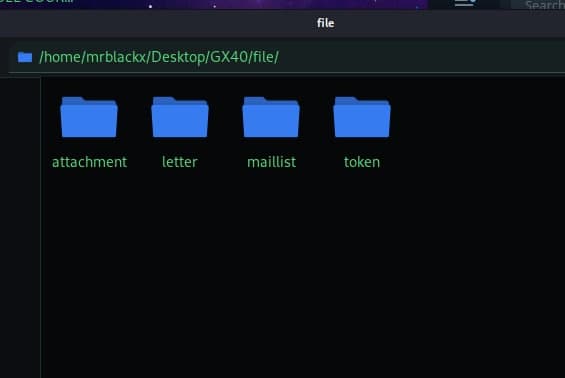
Task: Open the view options menu icon
Action: 466,3
